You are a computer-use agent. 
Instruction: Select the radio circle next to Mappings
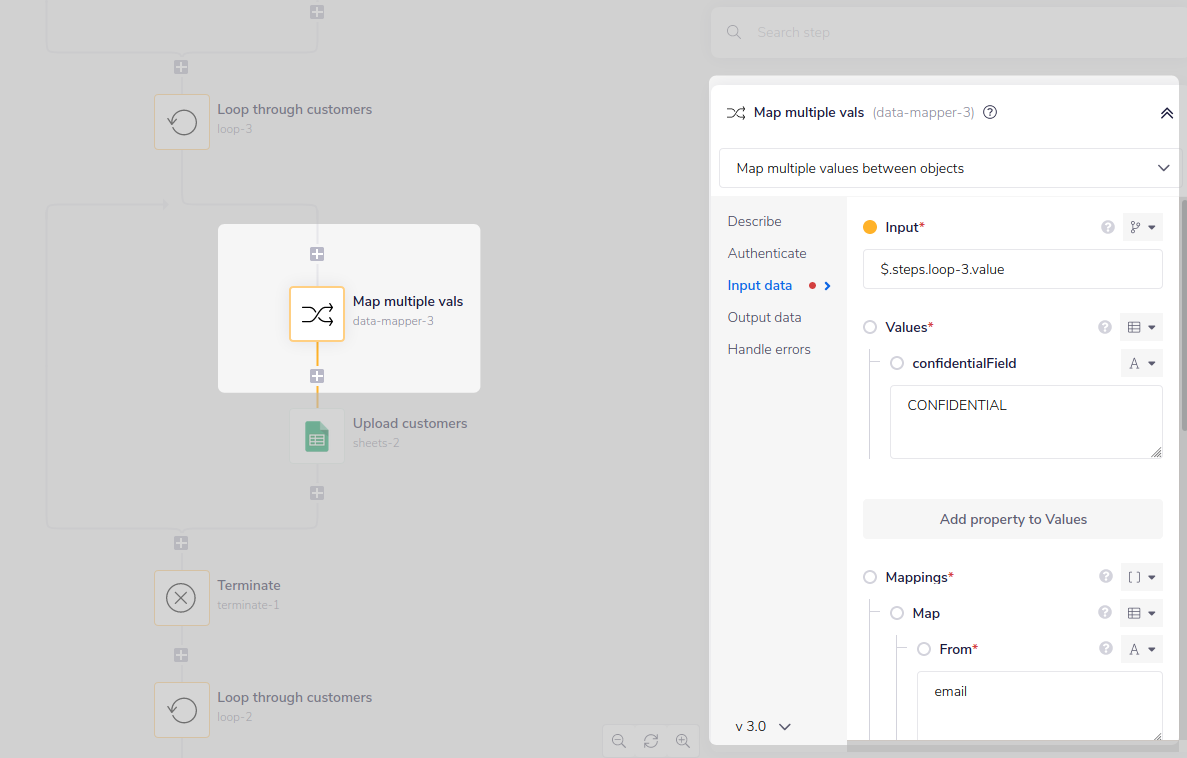pos(871,577)
